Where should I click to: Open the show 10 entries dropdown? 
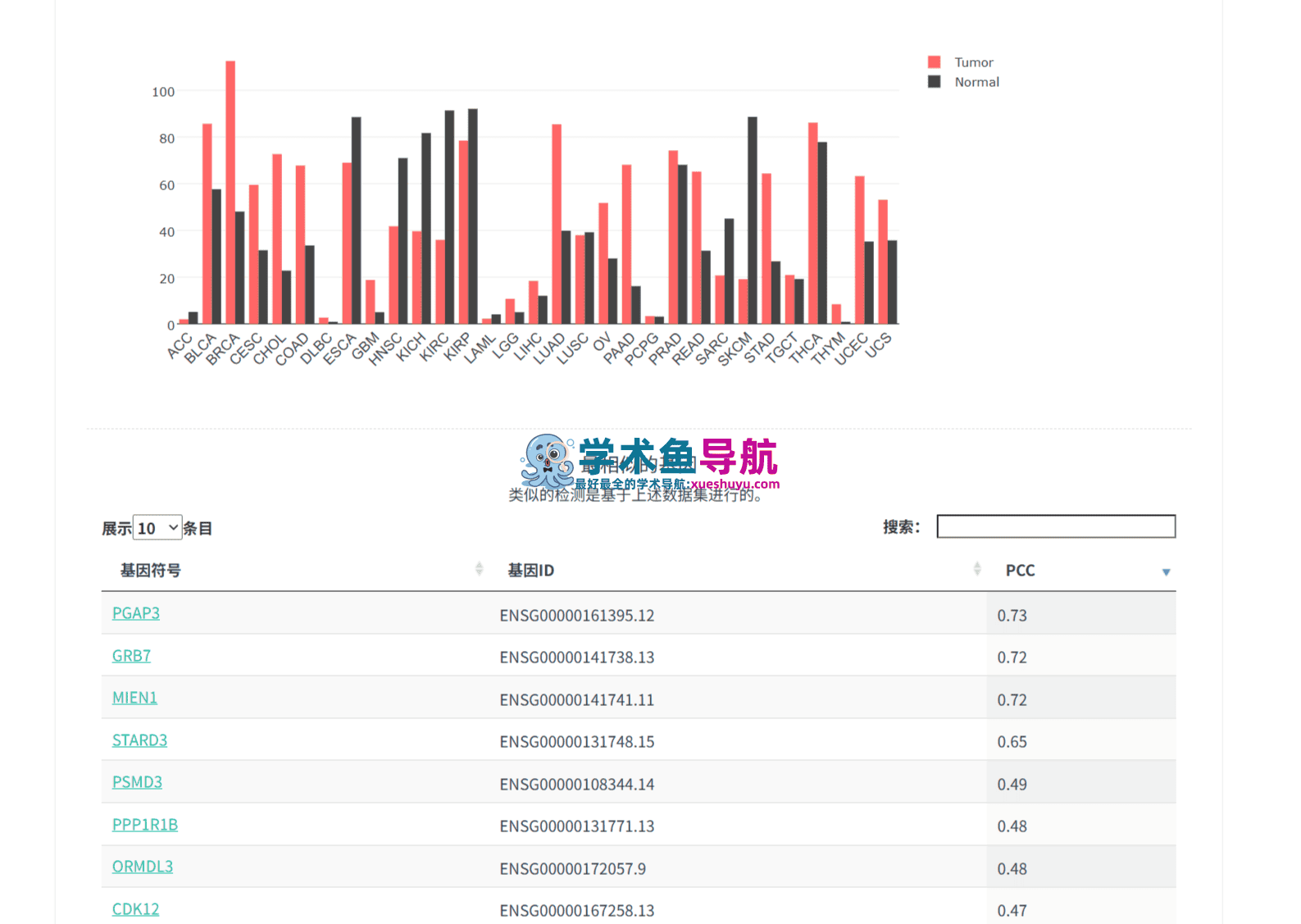[x=157, y=528]
